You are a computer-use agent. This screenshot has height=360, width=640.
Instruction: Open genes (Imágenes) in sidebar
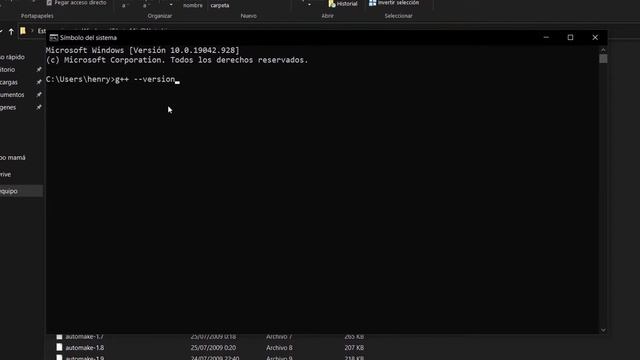click(8, 107)
